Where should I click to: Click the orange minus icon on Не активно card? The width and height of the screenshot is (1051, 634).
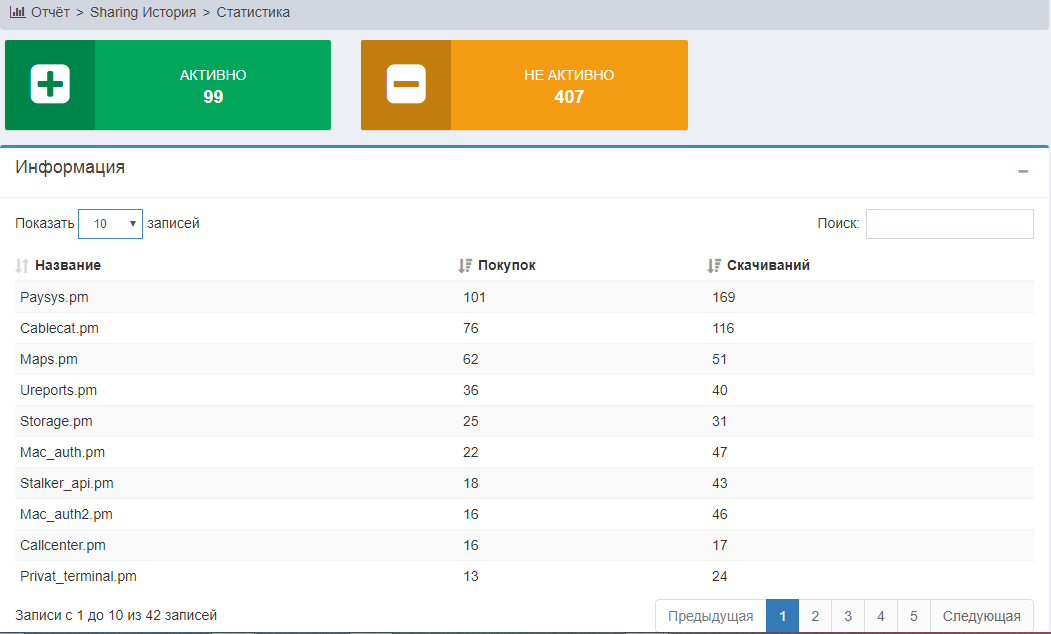[406, 85]
